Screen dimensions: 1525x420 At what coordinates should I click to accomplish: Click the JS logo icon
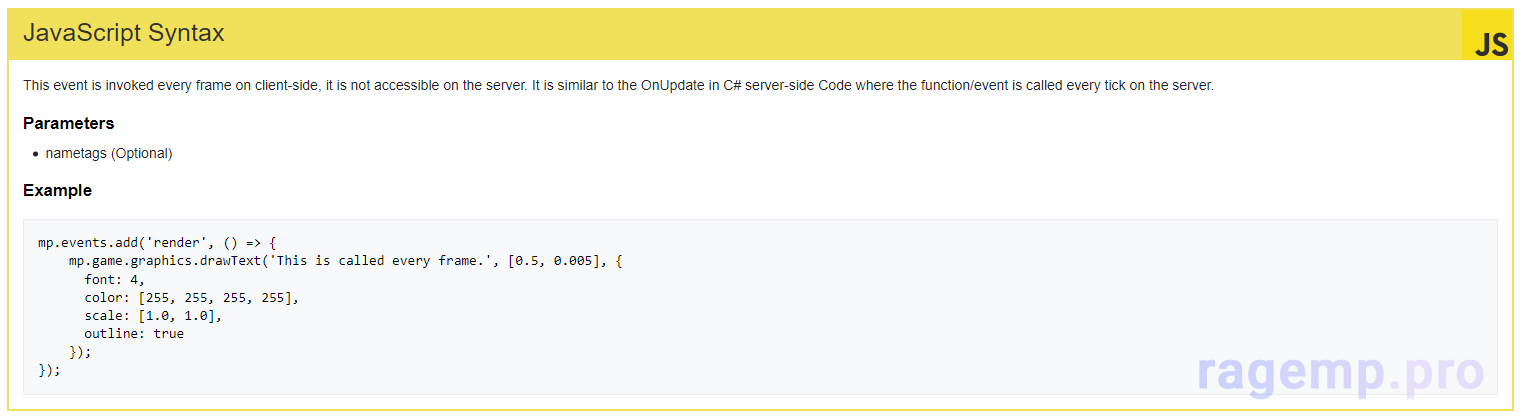1490,41
